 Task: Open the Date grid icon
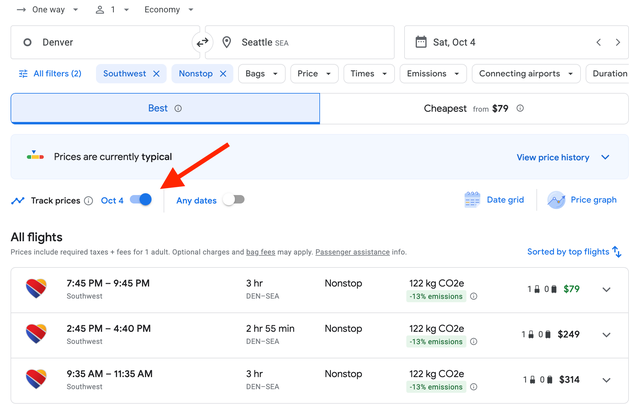[x=472, y=200]
